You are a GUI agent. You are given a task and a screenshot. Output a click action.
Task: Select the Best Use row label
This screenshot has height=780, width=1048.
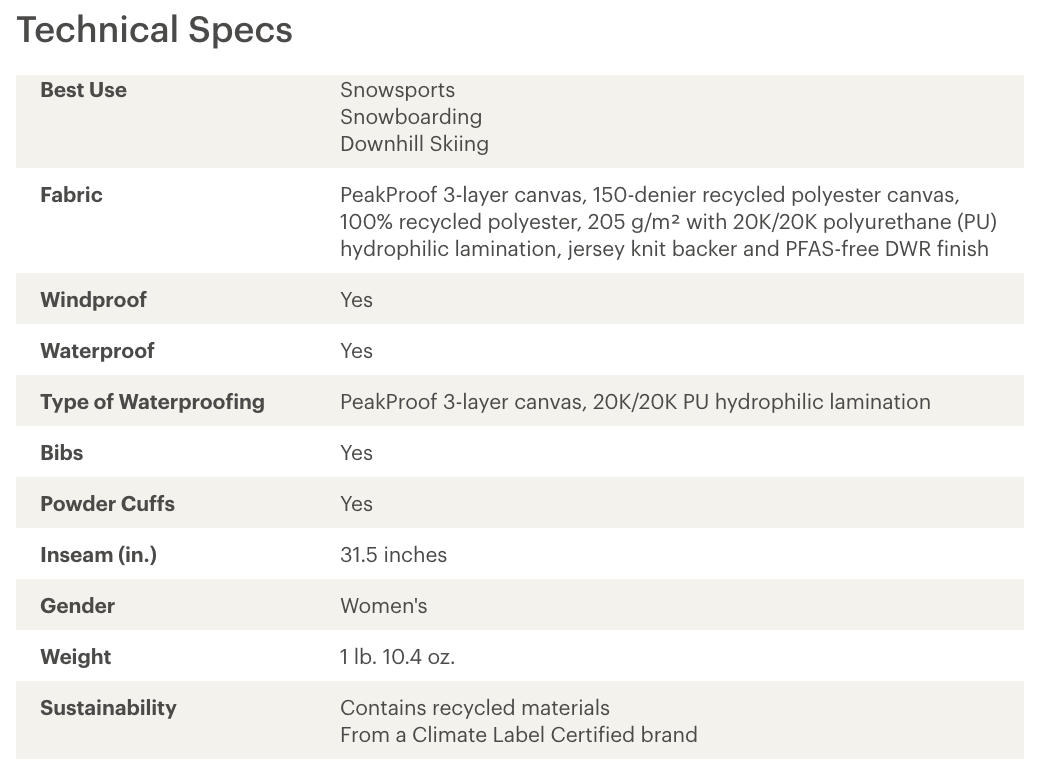(x=84, y=90)
